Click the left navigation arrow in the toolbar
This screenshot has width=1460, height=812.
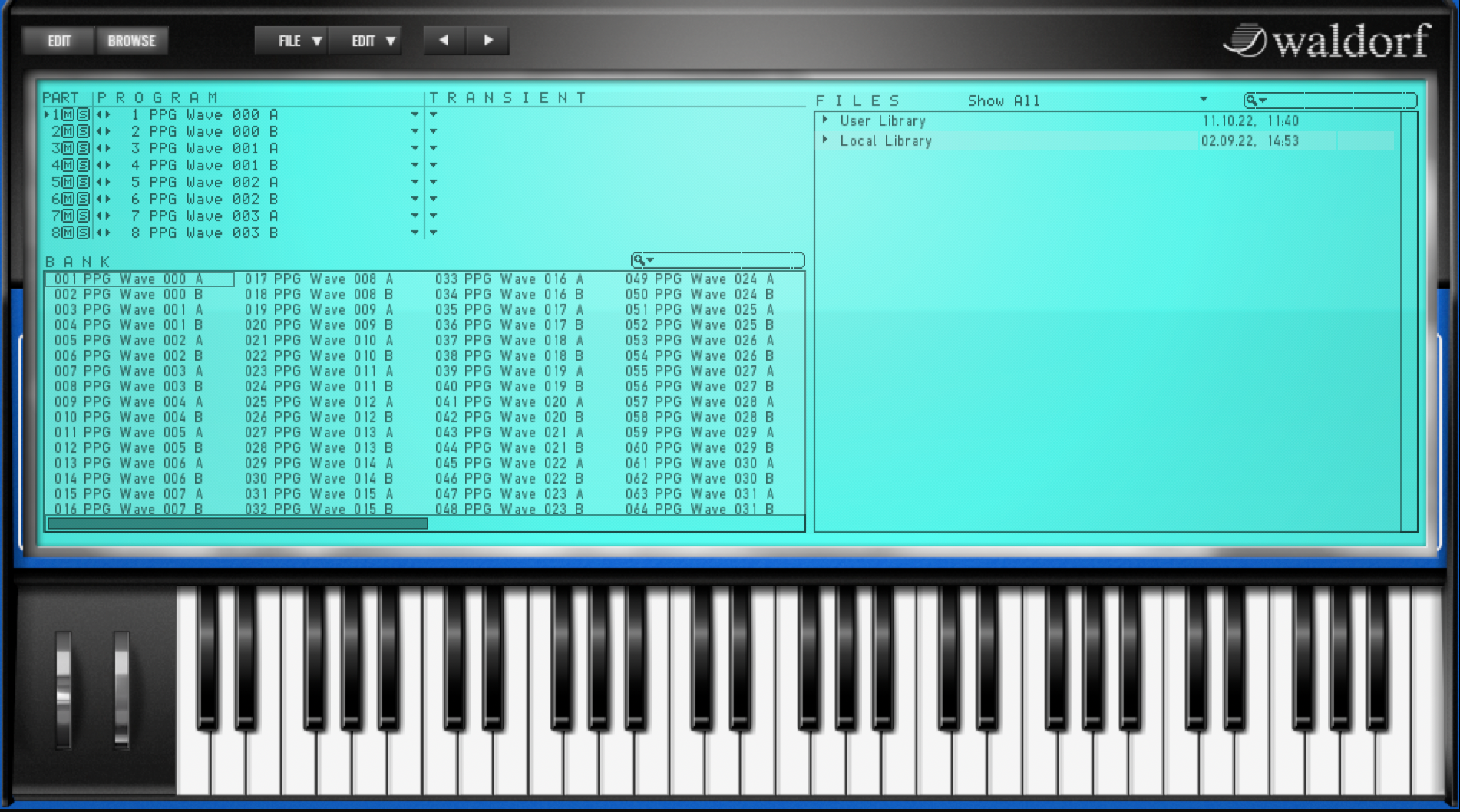tap(443, 41)
